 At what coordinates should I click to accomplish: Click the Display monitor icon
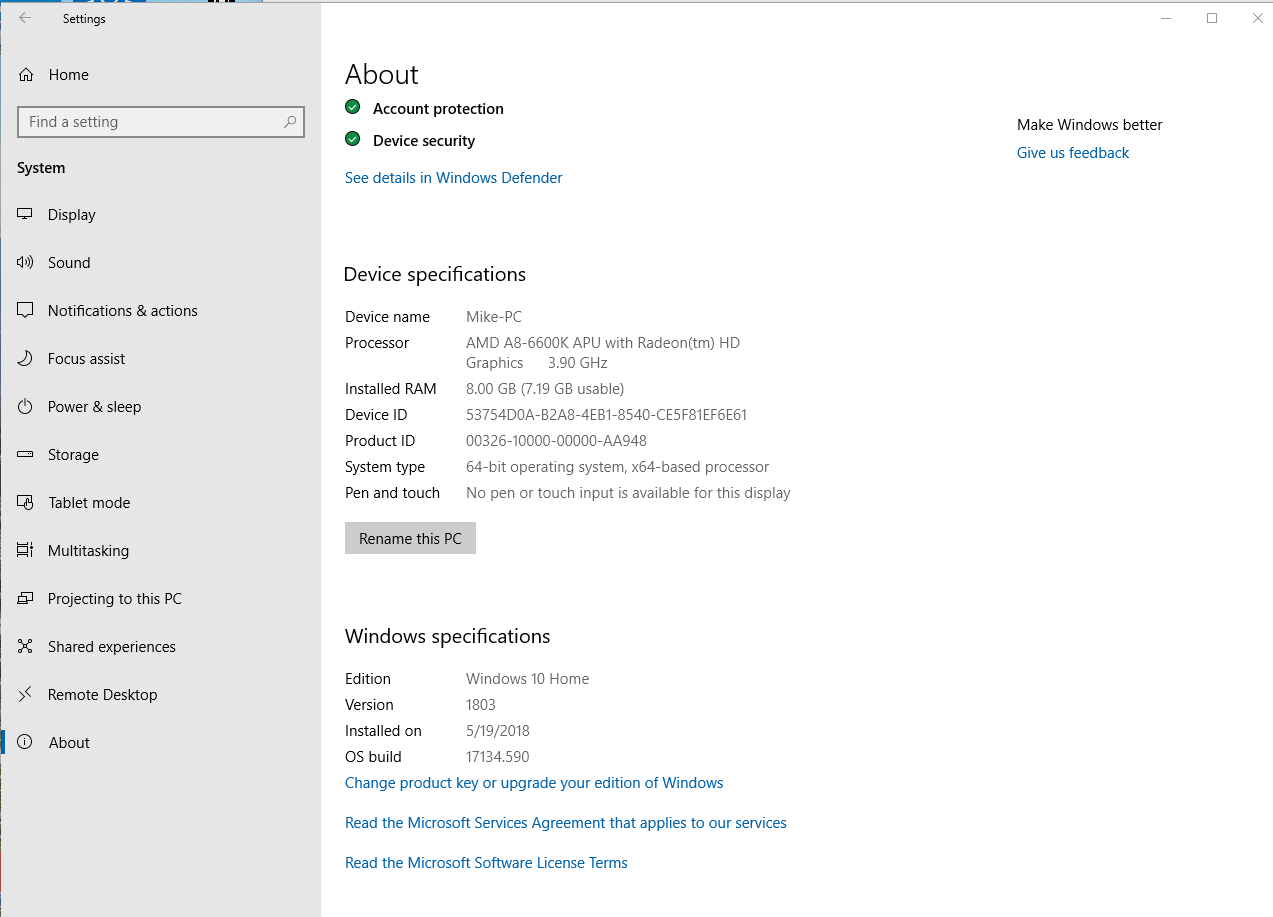point(26,215)
